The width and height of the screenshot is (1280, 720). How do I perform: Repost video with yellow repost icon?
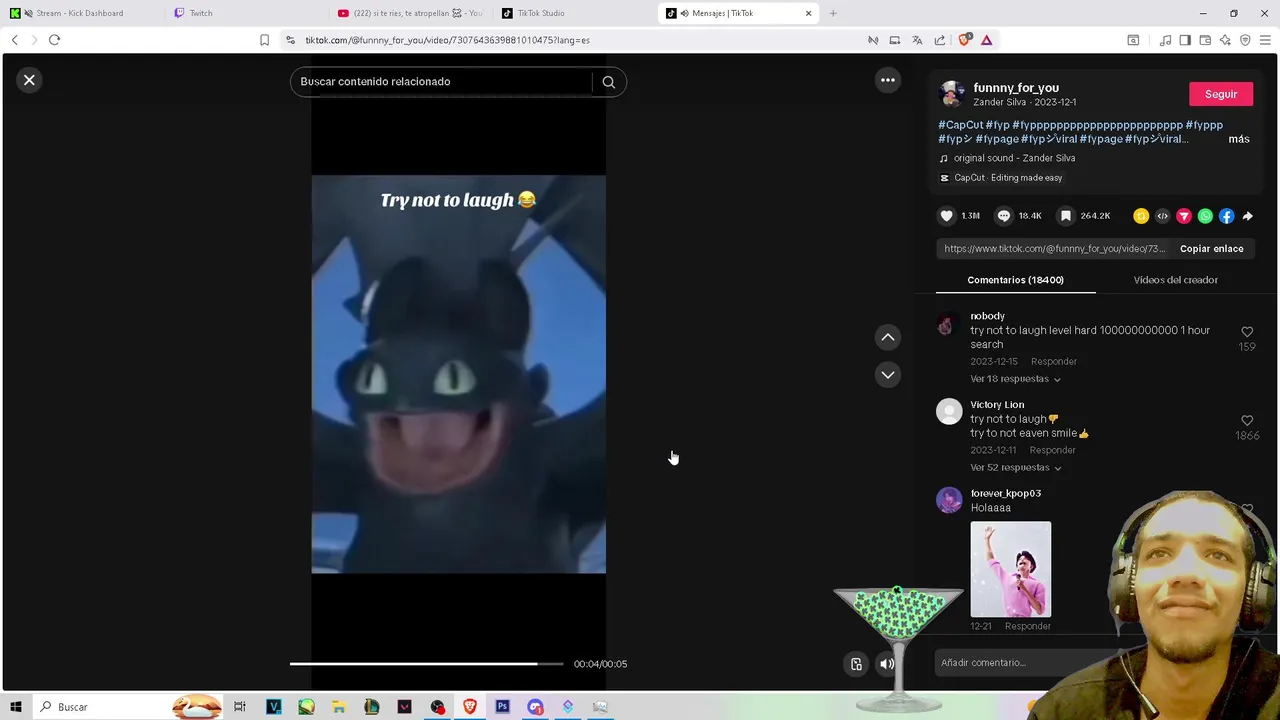[1141, 216]
